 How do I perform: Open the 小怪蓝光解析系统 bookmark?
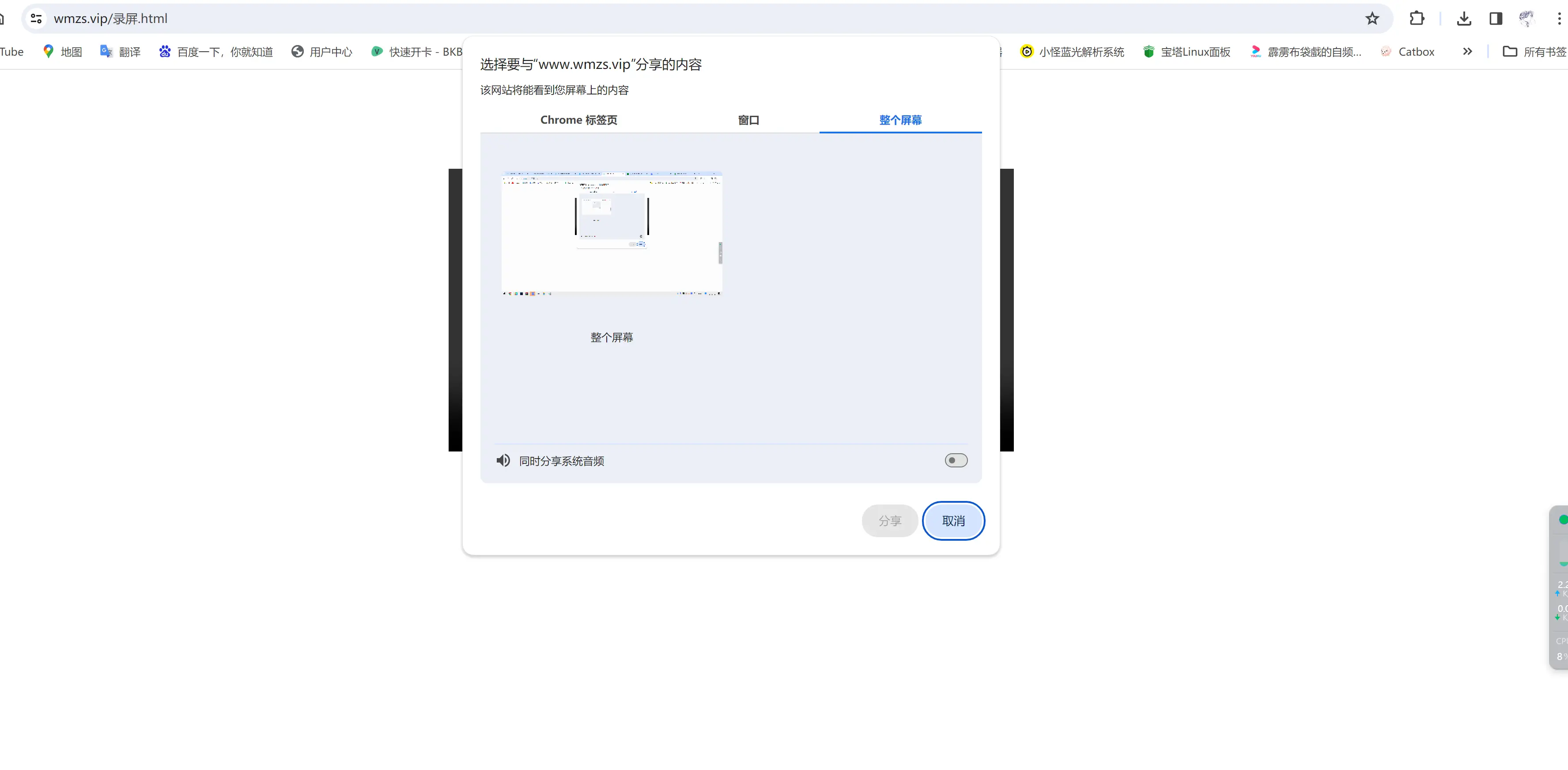1073,52
